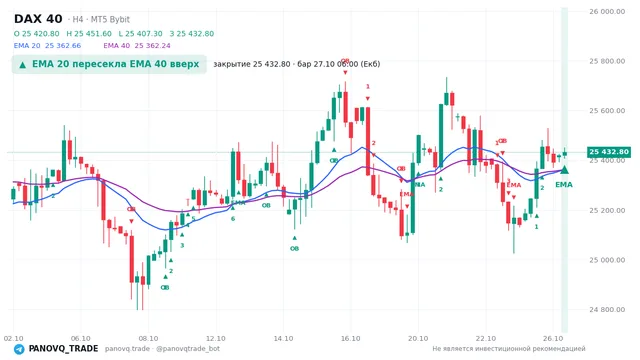Click the Не является инвестиционной рекомендацией disclaimer
This screenshot has height=360, width=640.
(509, 349)
